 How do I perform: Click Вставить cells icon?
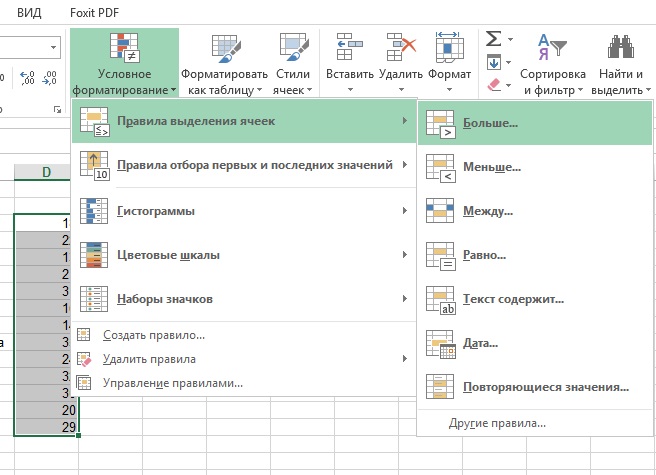click(350, 47)
